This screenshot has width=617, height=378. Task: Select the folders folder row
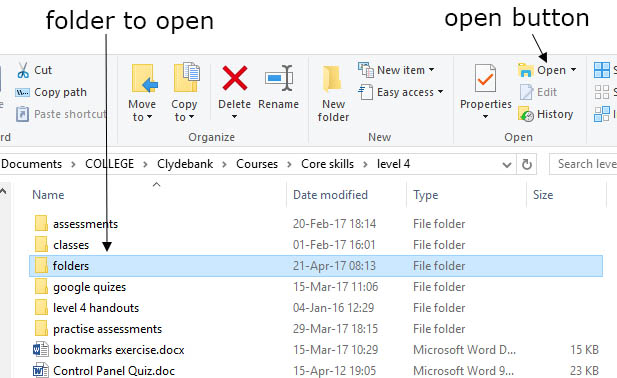(x=316, y=266)
